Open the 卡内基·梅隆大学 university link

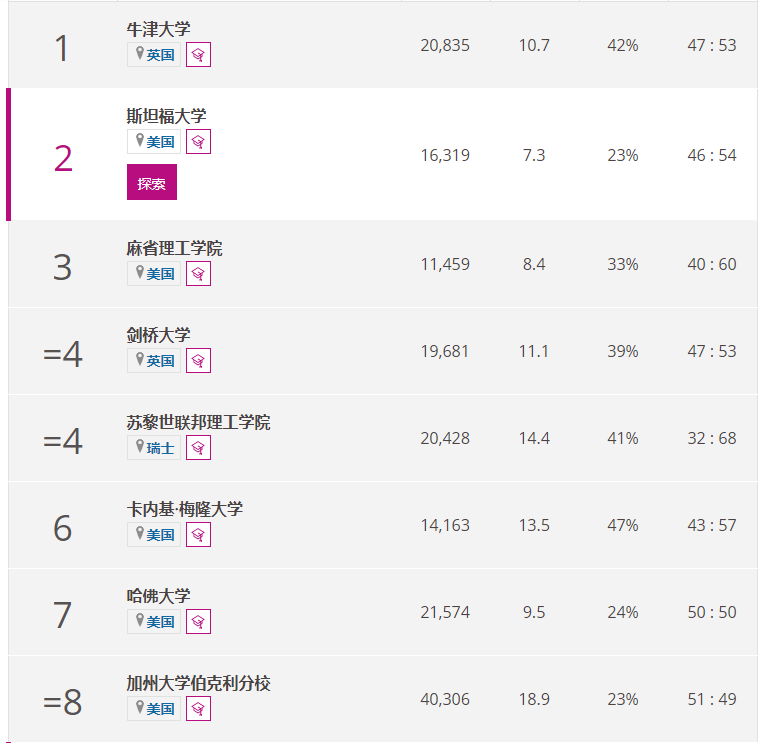point(184,509)
